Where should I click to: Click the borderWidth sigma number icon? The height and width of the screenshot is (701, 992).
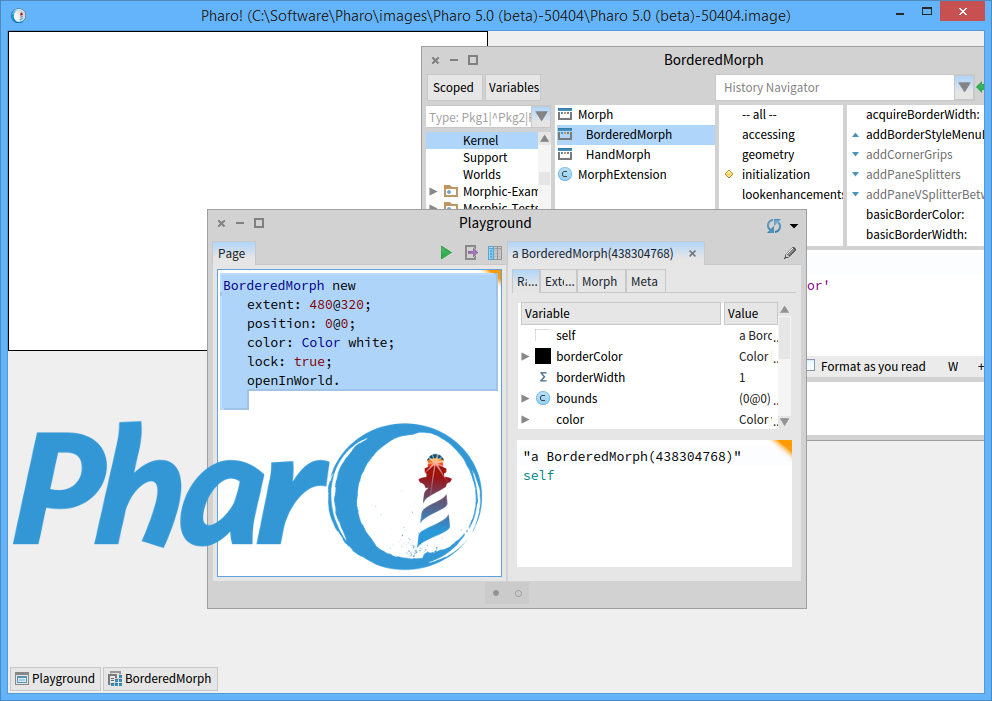543,377
